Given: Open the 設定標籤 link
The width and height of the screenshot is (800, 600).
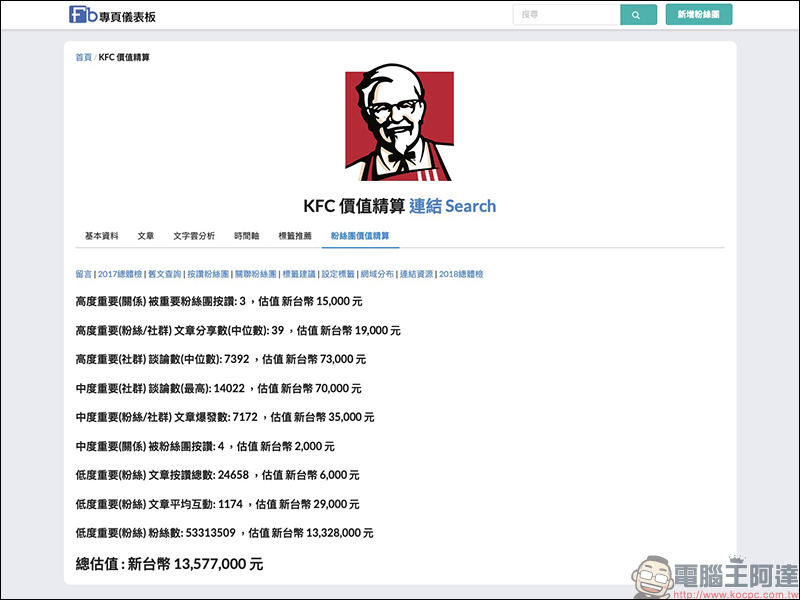Looking at the screenshot, I should pyautogui.click(x=338, y=274).
